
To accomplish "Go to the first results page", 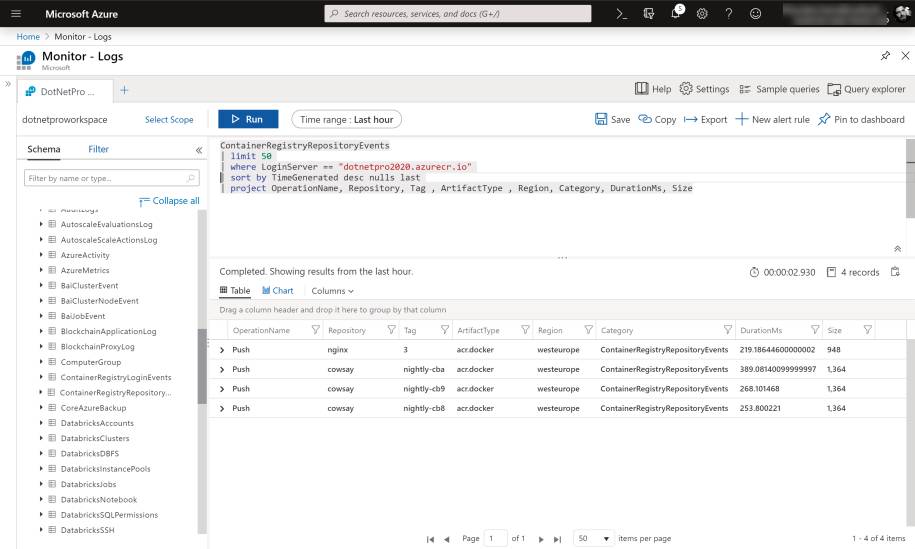I will 430,539.
